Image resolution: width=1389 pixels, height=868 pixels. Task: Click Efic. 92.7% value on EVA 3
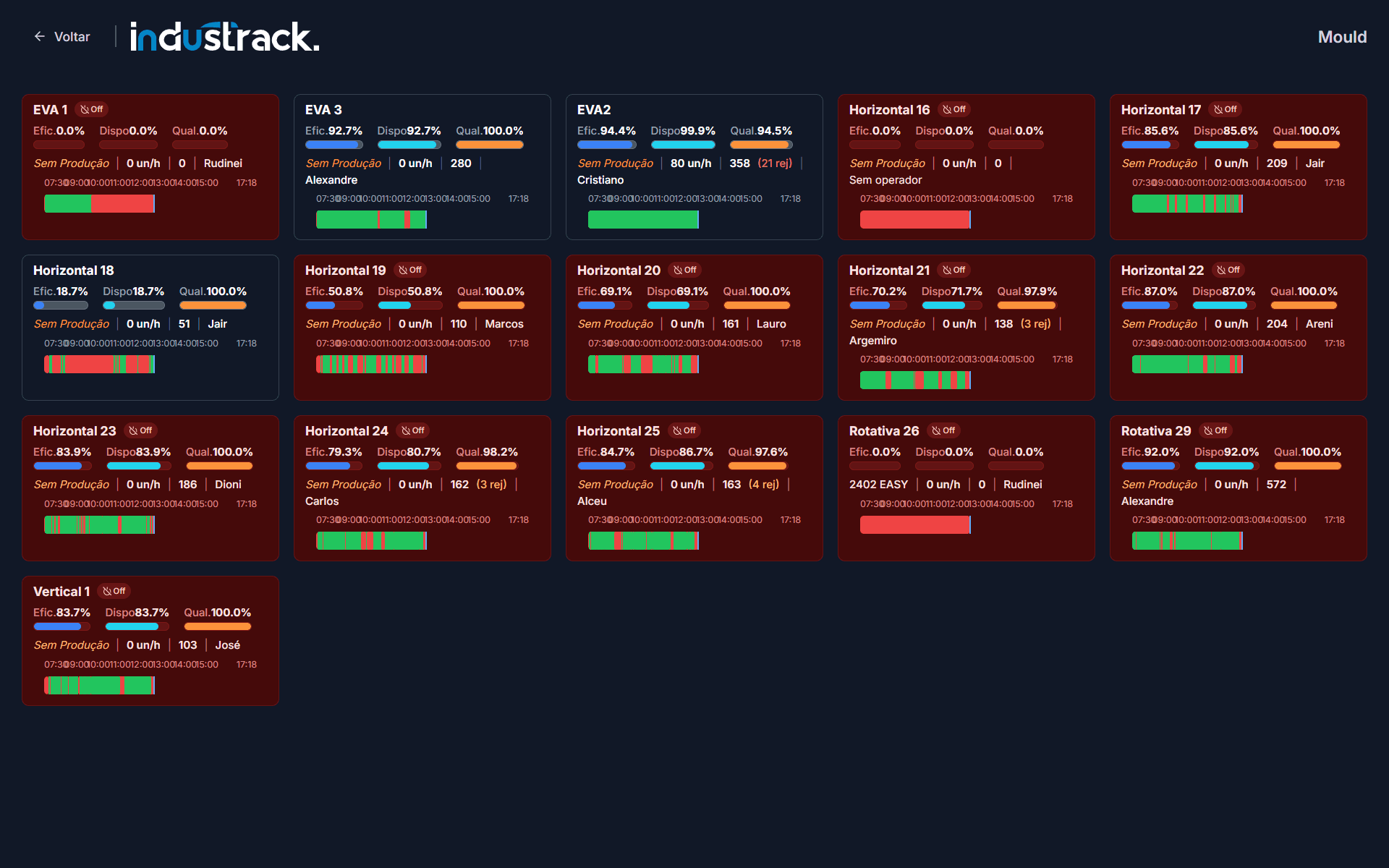[334, 131]
